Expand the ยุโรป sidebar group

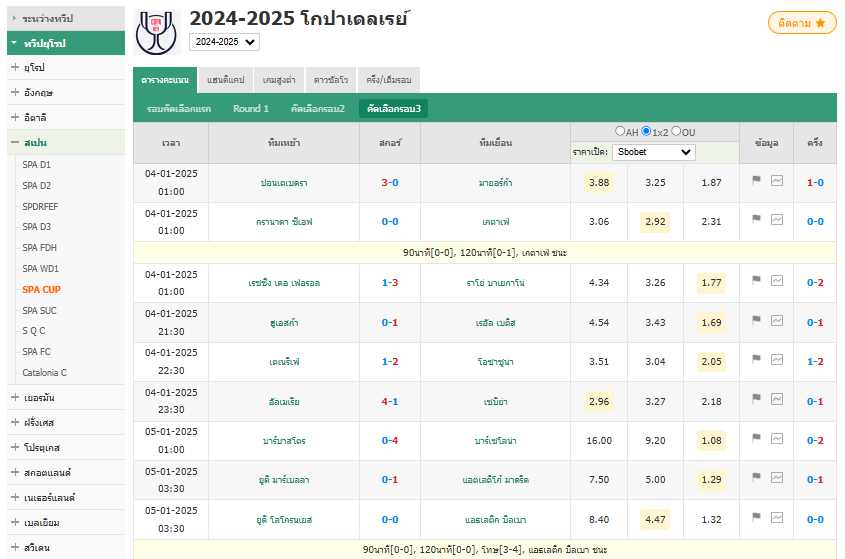(x=66, y=67)
